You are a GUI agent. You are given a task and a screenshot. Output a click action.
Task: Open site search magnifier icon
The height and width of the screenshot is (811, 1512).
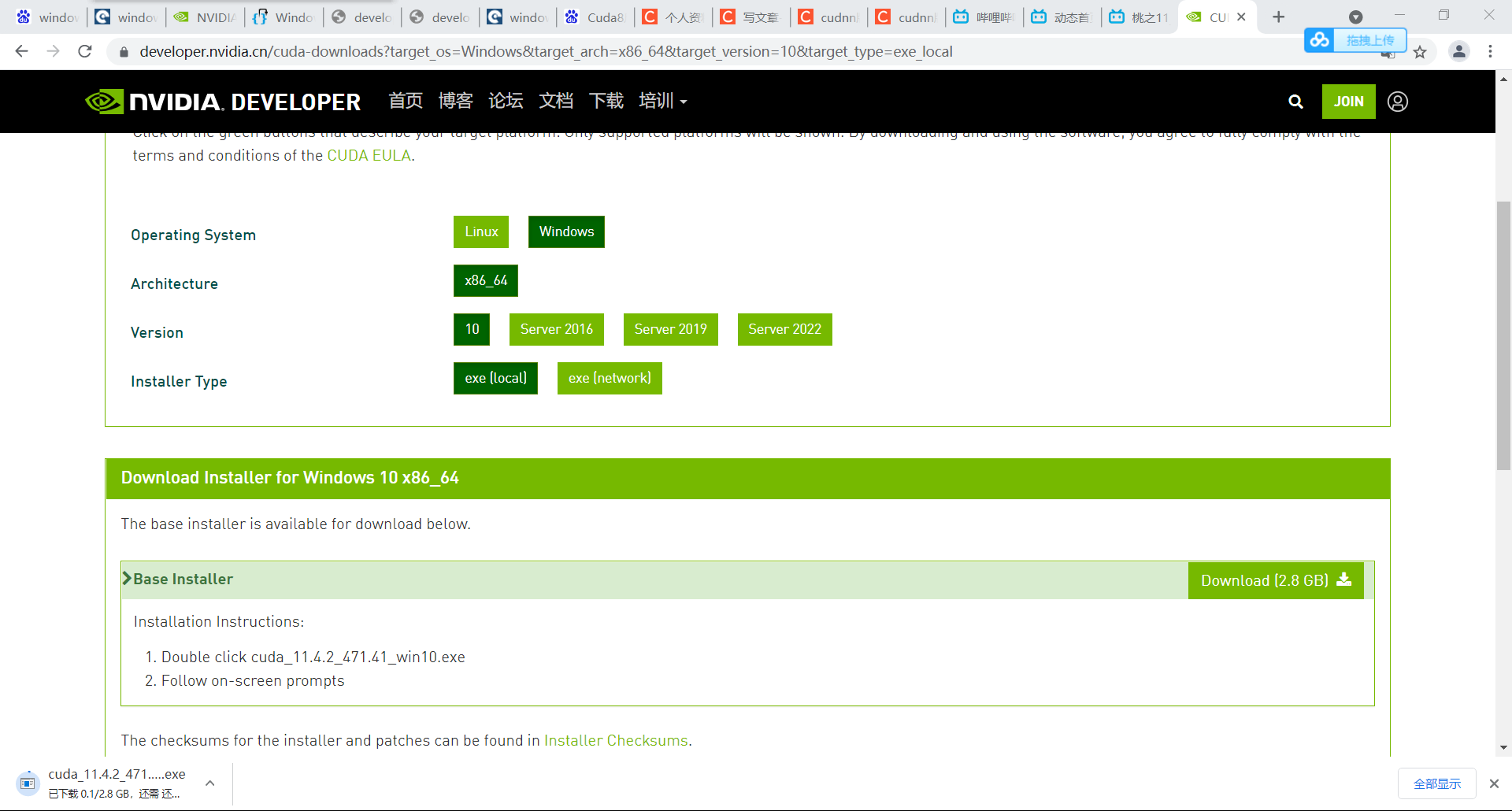[1295, 102]
